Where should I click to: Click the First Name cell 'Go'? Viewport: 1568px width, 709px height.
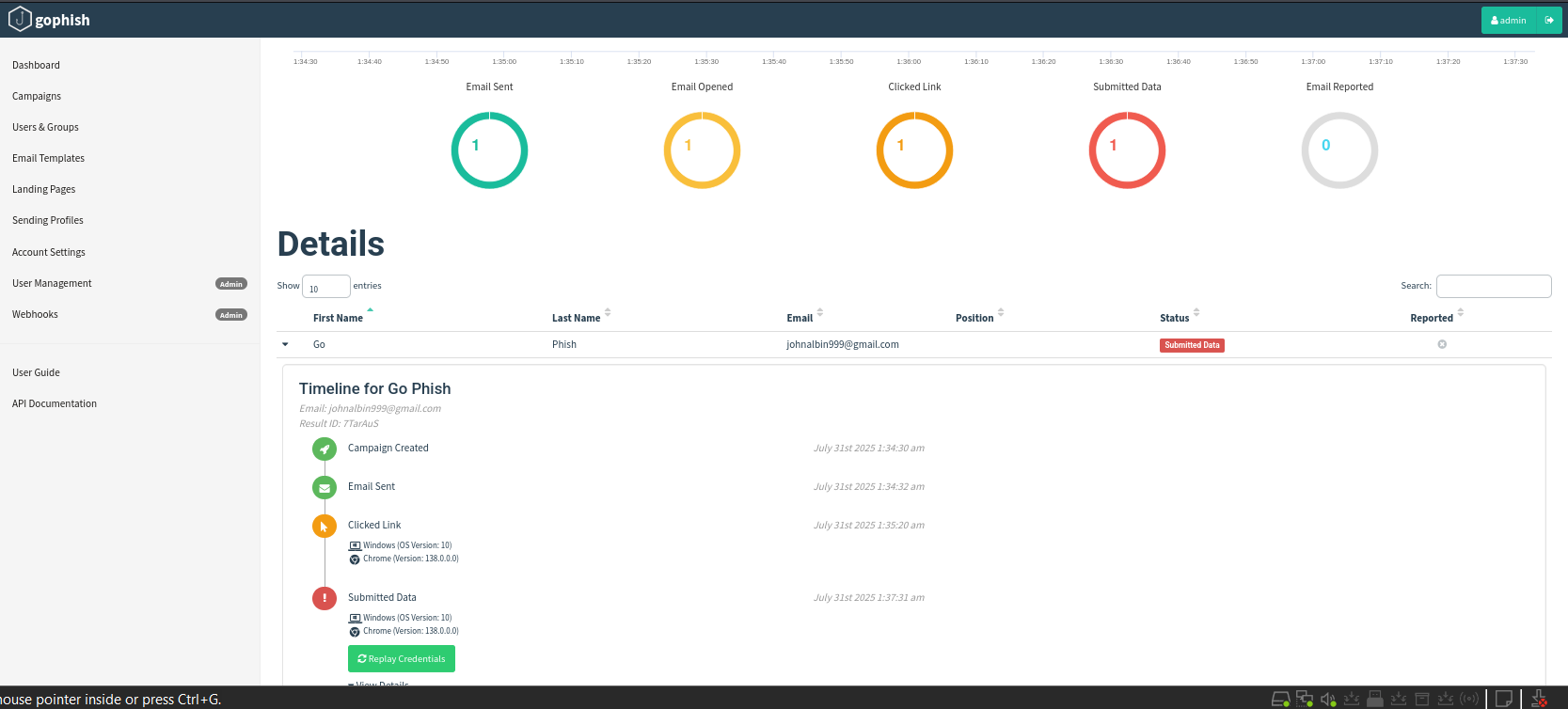point(319,344)
